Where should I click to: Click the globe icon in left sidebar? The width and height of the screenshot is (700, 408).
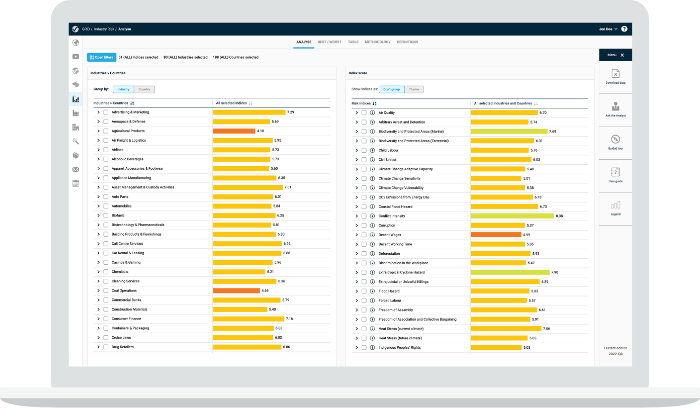pos(76,42)
